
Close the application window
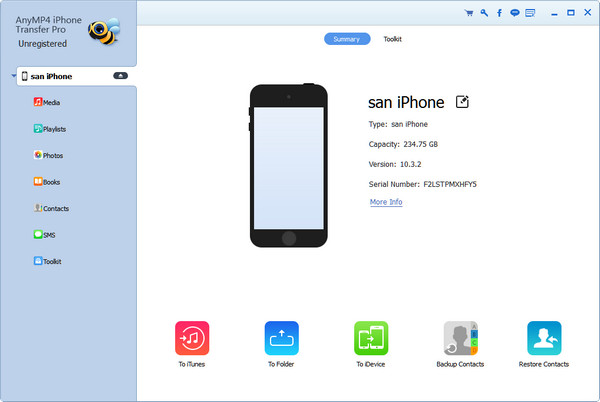pyautogui.click(x=588, y=13)
